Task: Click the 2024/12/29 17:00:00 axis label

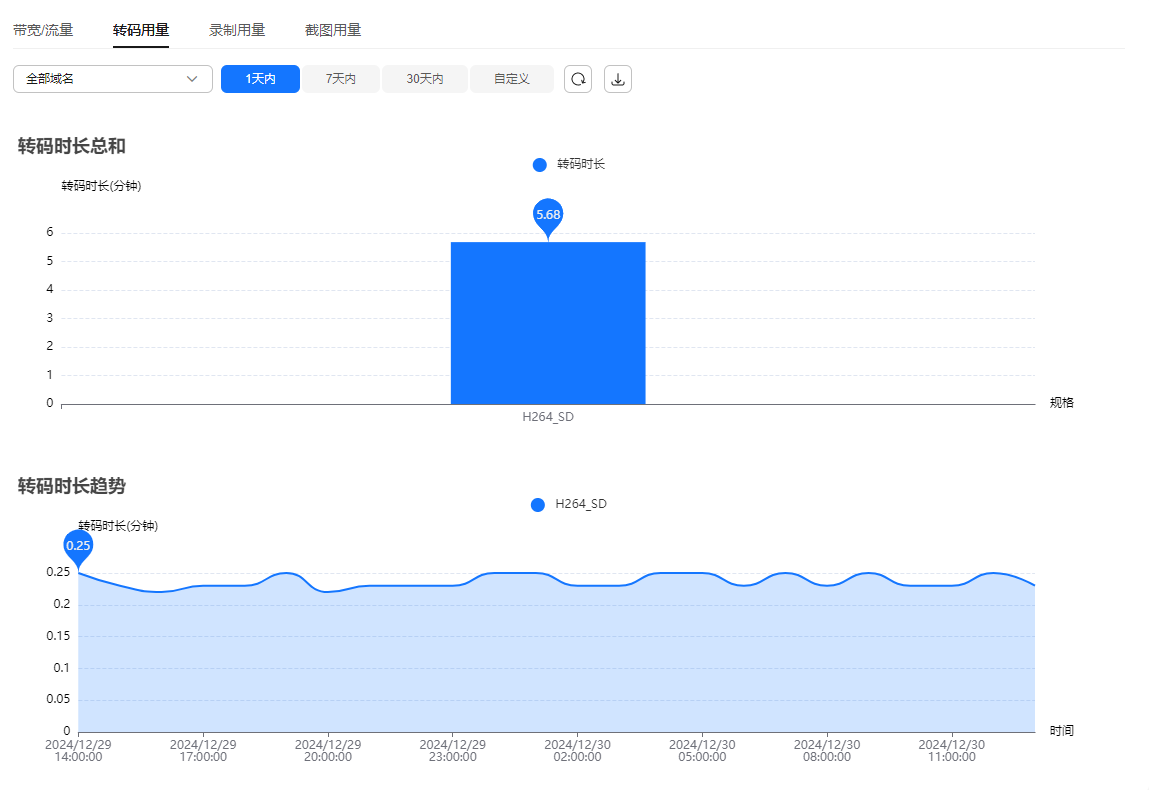Action: 203,750
